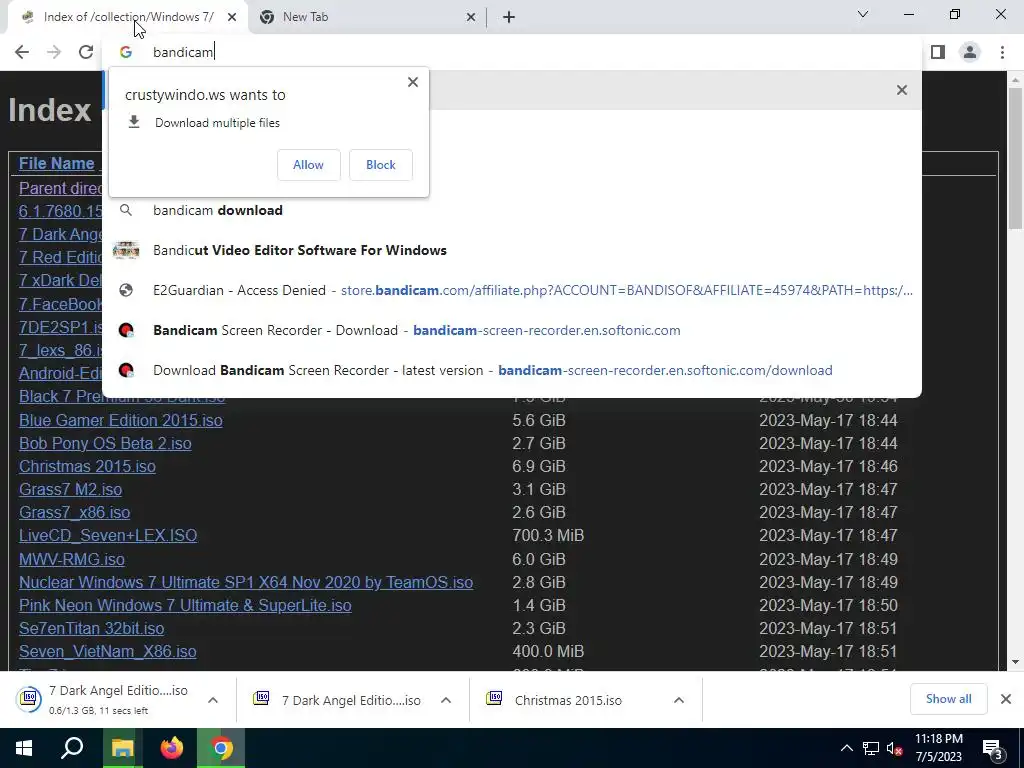1024x768 pixels.
Task: Open tab search chevron in title bar
Action: [863, 14]
